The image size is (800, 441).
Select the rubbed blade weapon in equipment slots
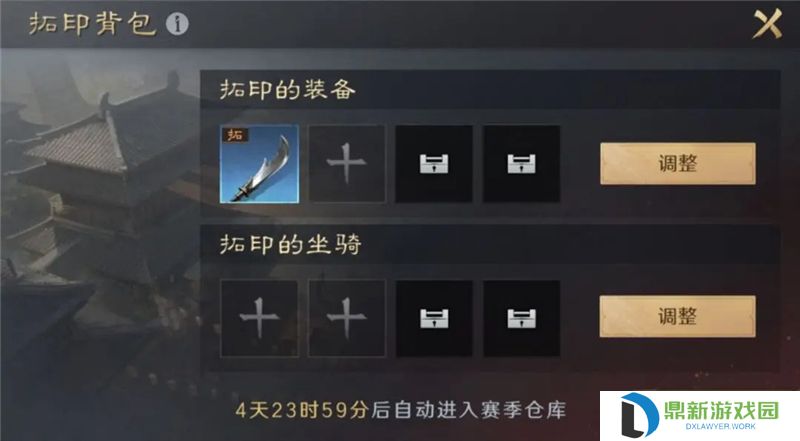pyautogui.click(x=259, y=164)
